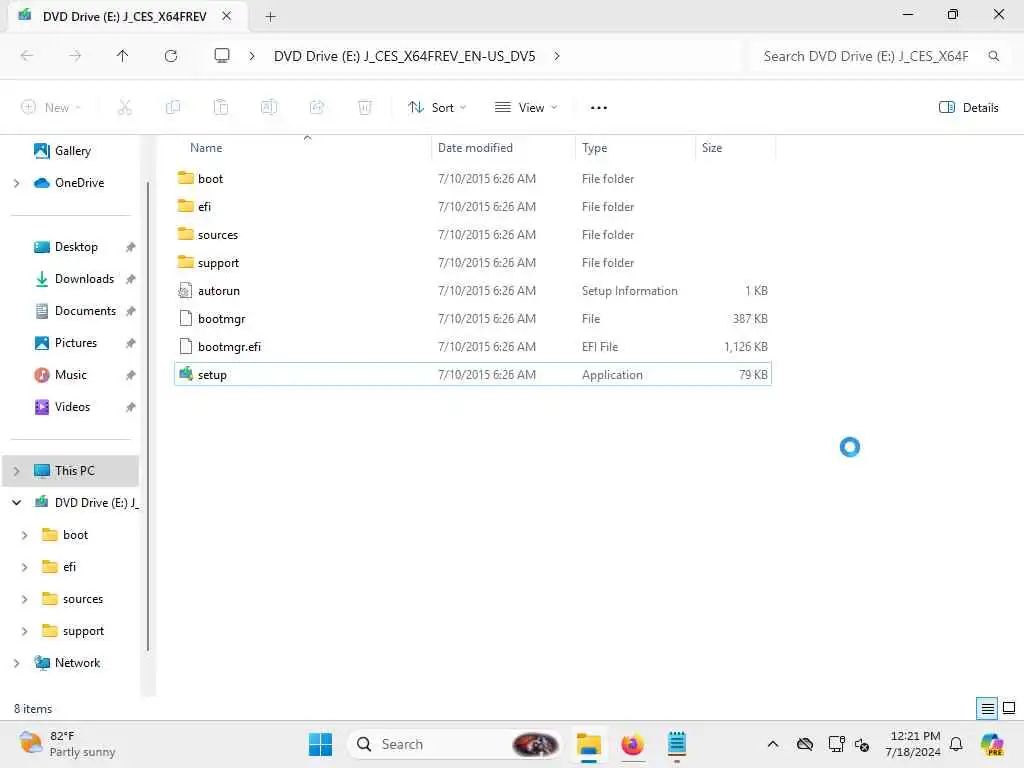1024x768 pixels.
Task: Open Videos quick access item
Action: (72, 407)
